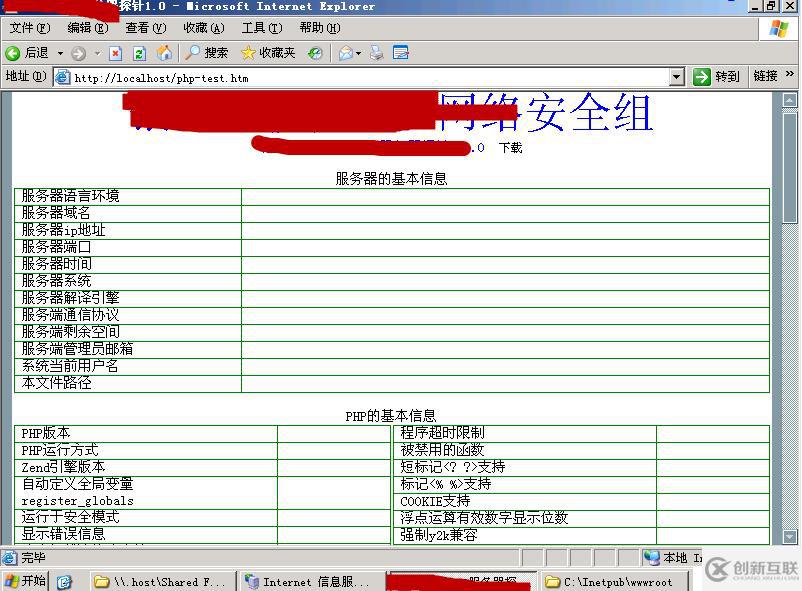The height and width of the screenshot is (591, 802).
Task: Open the 查看(V) menu
Action: coord(146,28)
